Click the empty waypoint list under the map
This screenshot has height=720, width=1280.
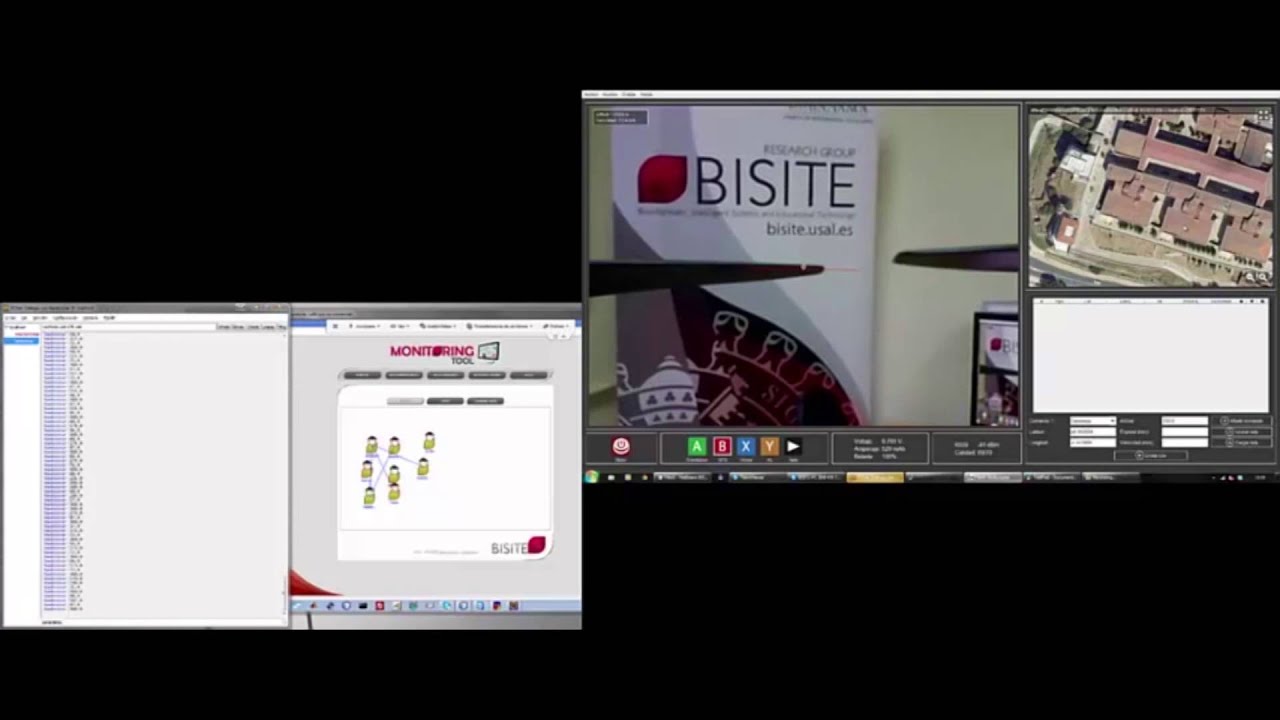pos(1150,355)
